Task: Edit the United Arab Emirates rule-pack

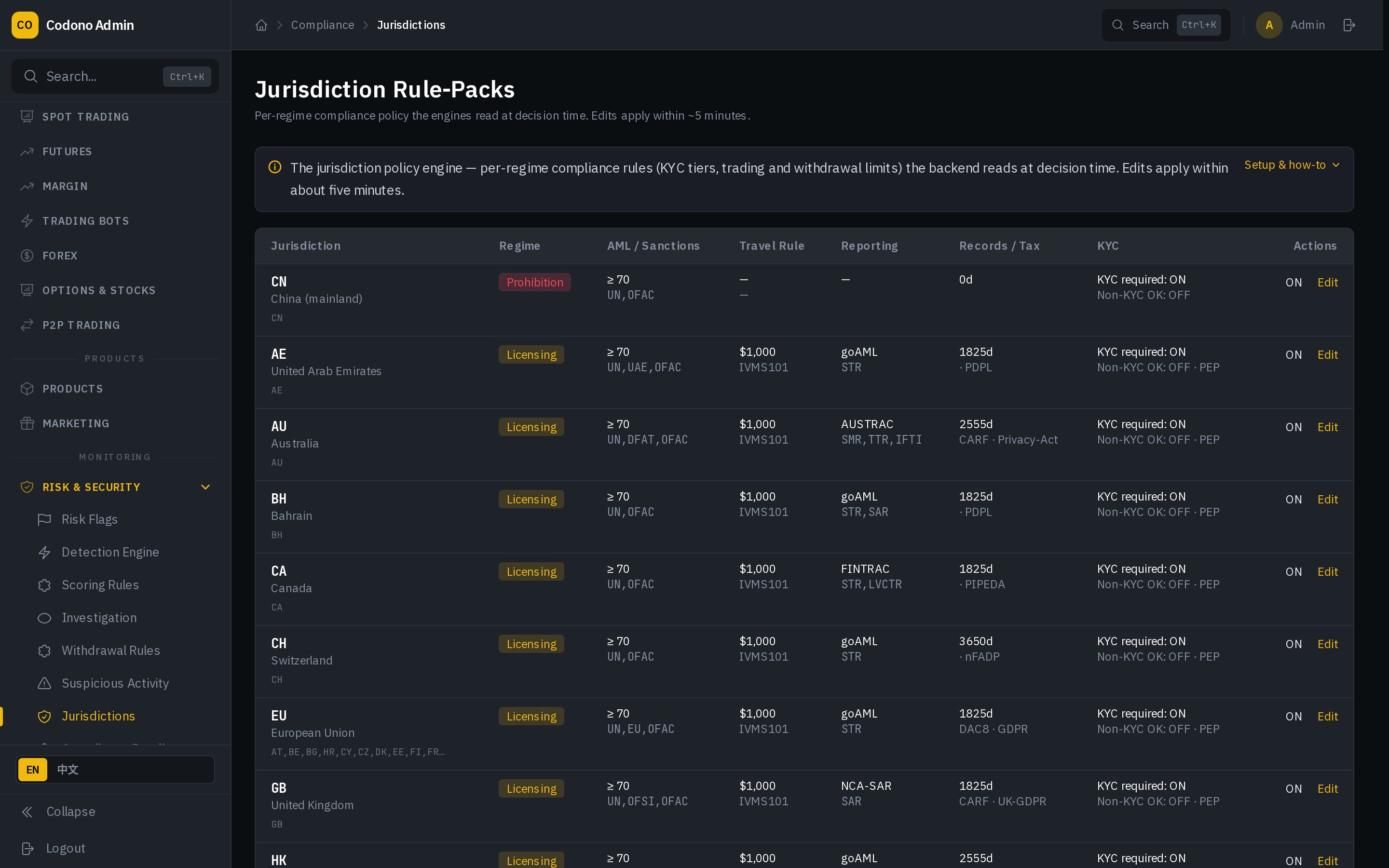Action: 1327,355
